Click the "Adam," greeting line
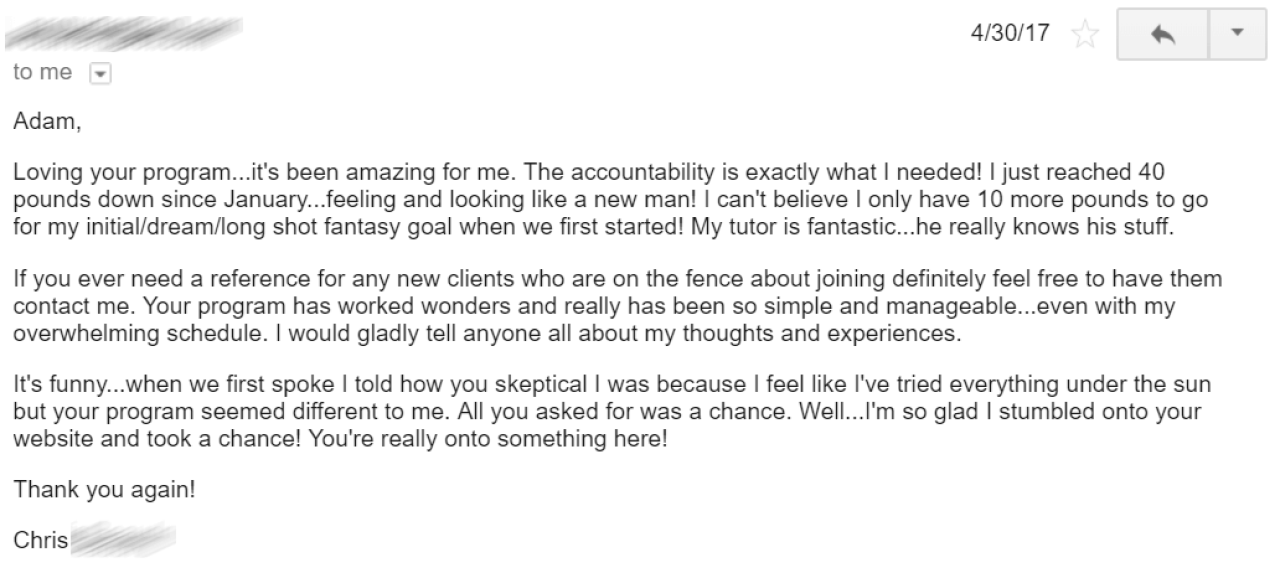Screen dimensions: 1280x573 41,125
